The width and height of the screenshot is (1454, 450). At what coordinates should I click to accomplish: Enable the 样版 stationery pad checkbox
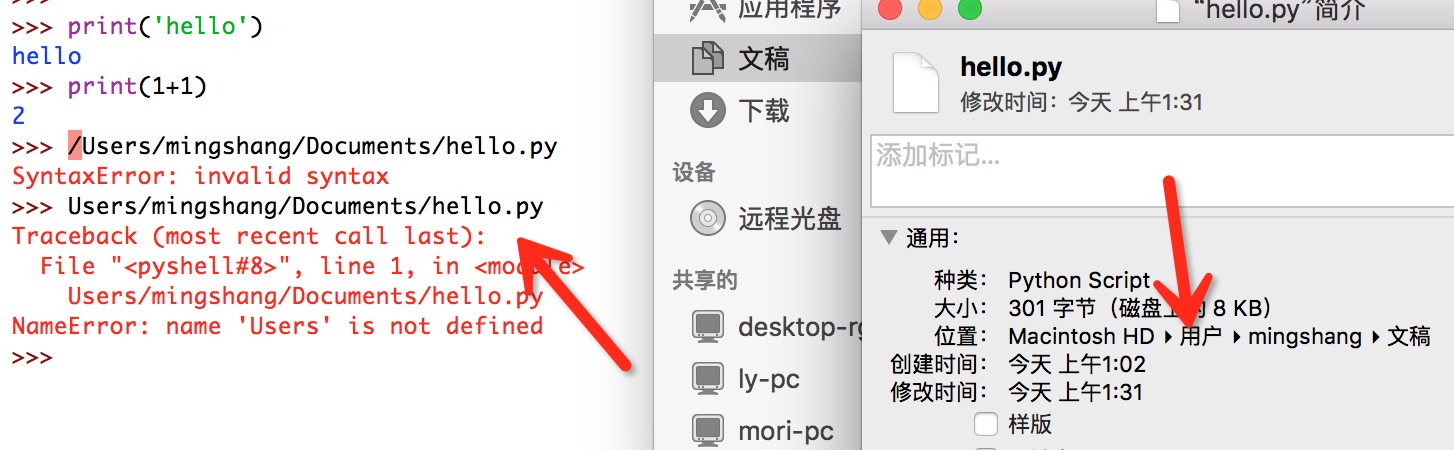tap(986, 424)
